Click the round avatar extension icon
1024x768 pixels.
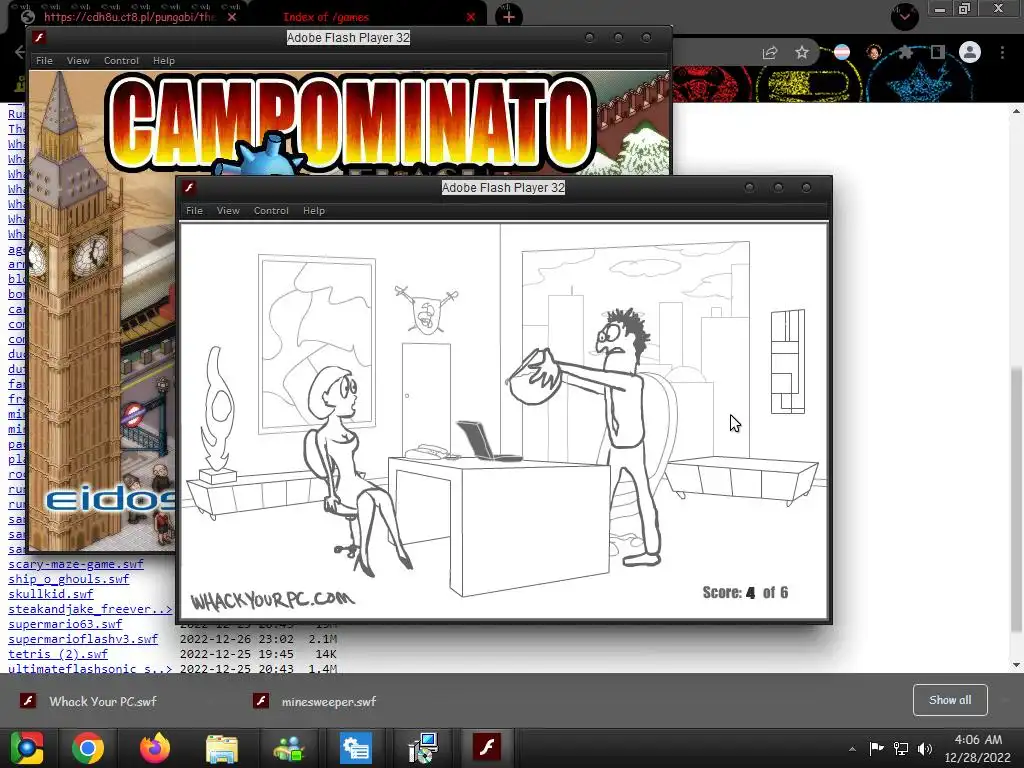(874, 52)
